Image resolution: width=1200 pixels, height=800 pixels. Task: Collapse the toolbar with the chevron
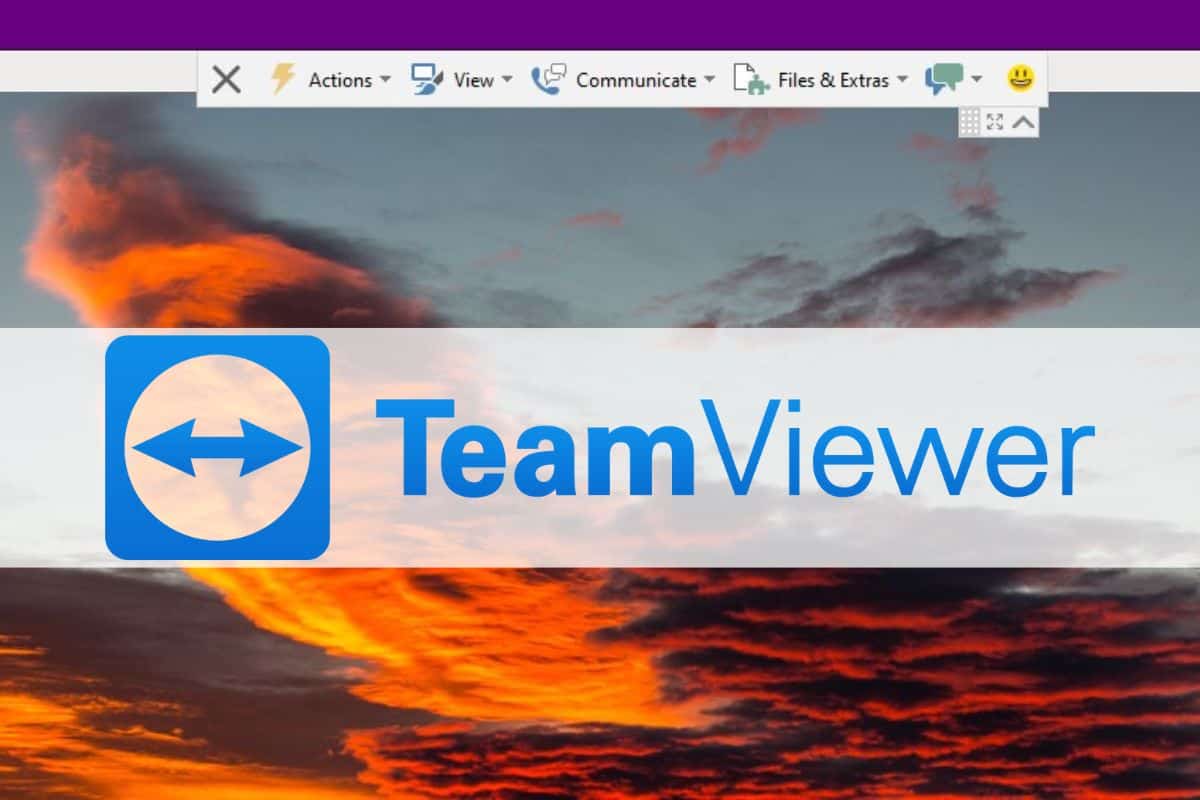1022,123
